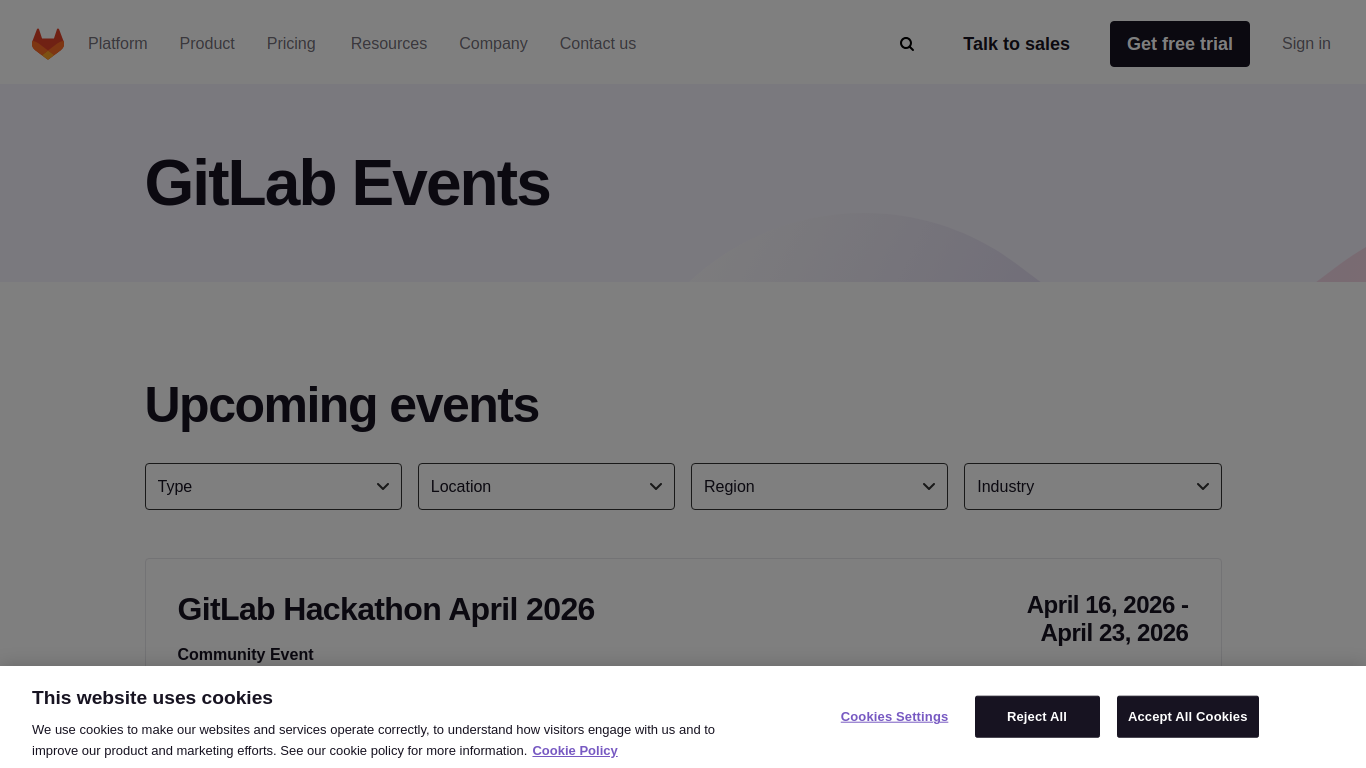Viewport: 1366px width, 768px height.
Task: Click the Upcoming events heading
Action: [x=342, y=405]
